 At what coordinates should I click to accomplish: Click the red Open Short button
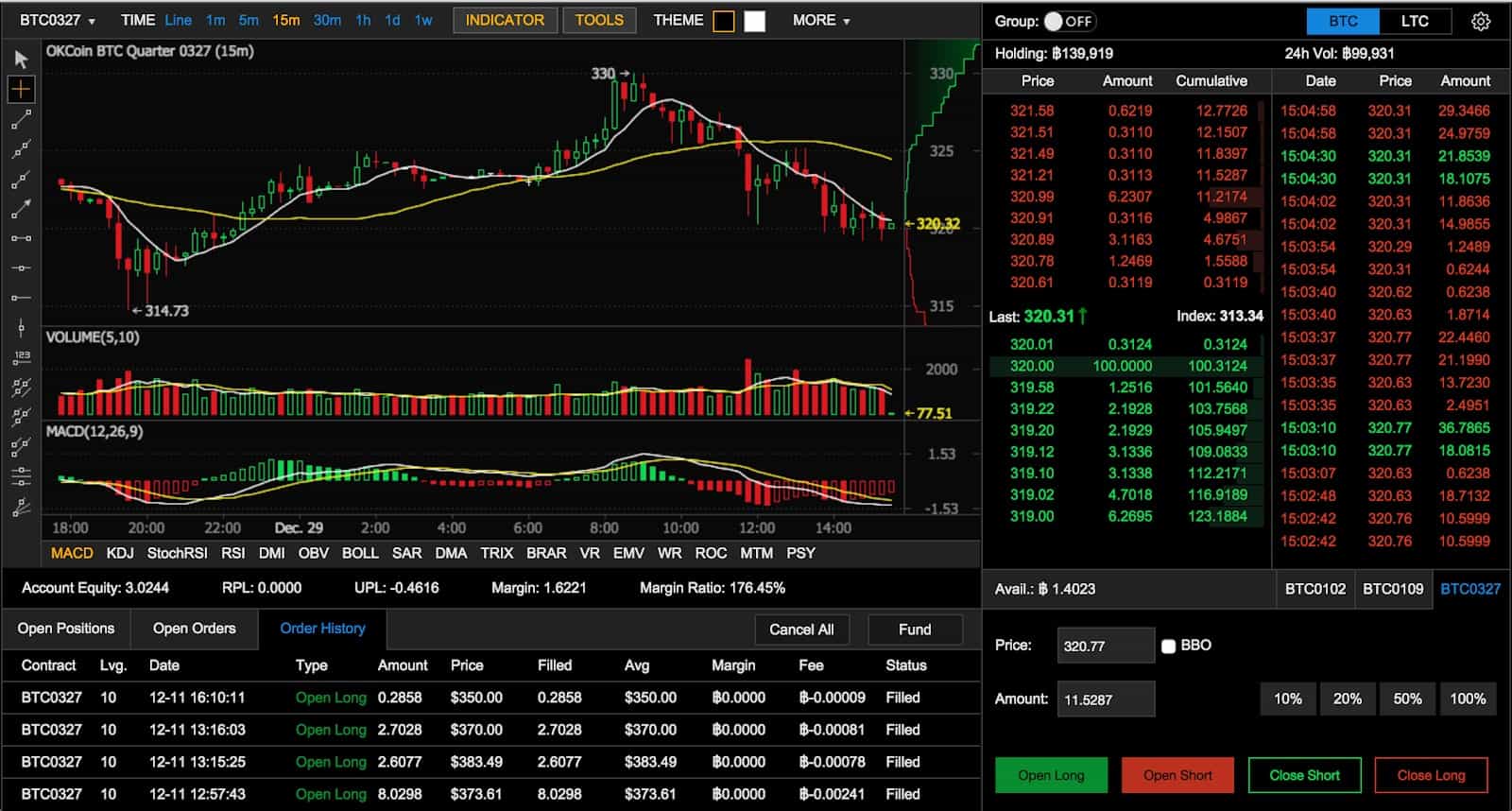coord(1177,775)
